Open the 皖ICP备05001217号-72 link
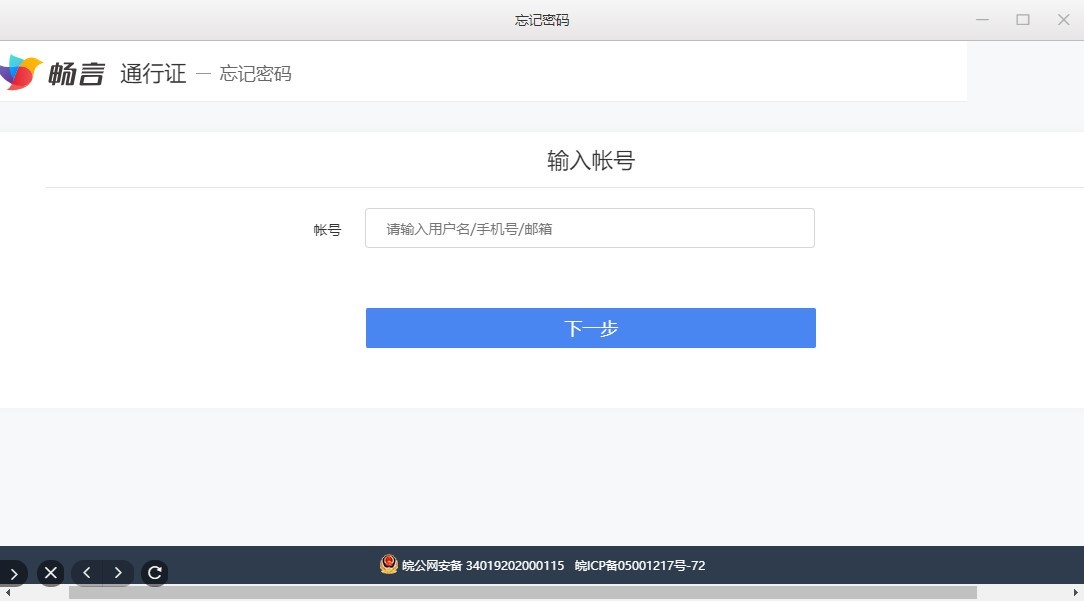The height and width of the screenshot is (601, 1084). [x=639, y=566]
